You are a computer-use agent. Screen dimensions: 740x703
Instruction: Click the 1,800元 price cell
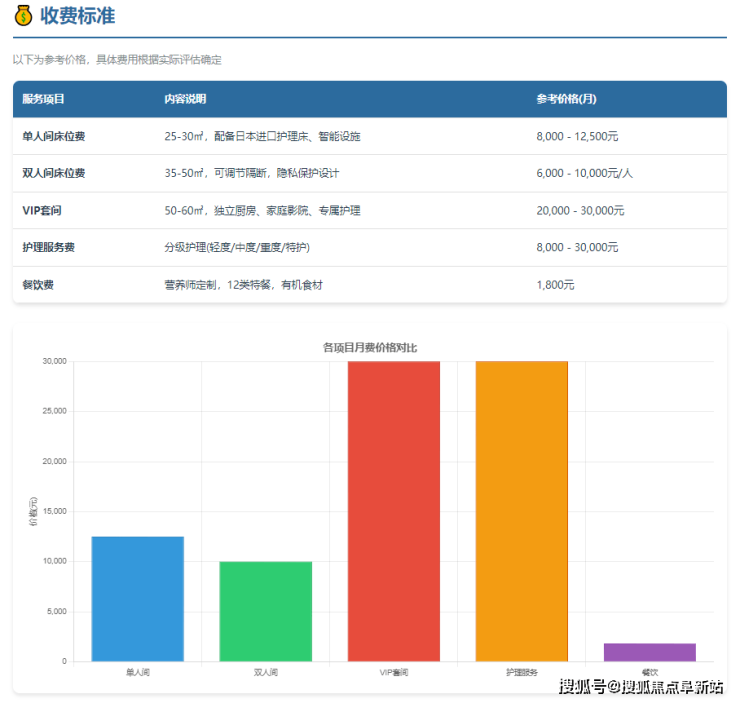tap(555, 285)
